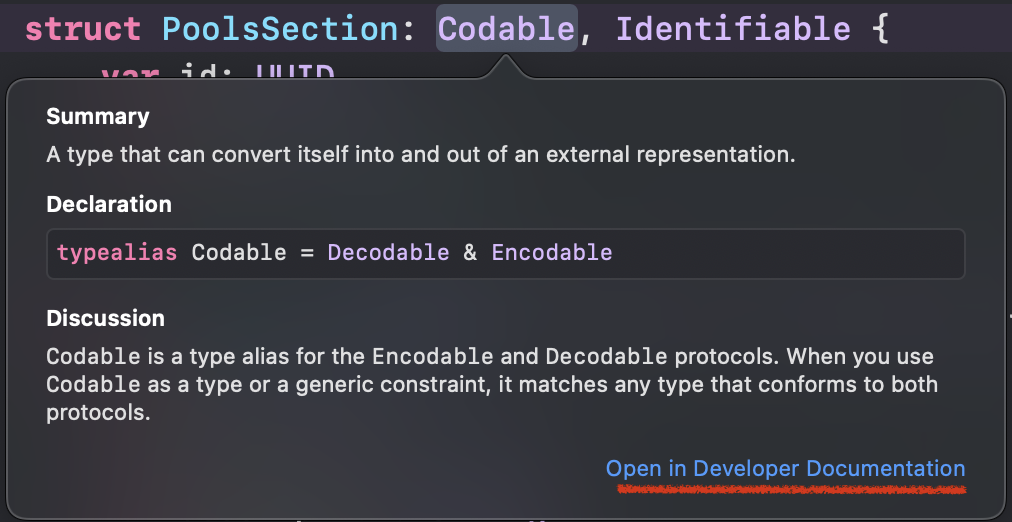Click the partially hidden var keyword
Viewport: 1012px width, 522px height.
coord(130,74)
